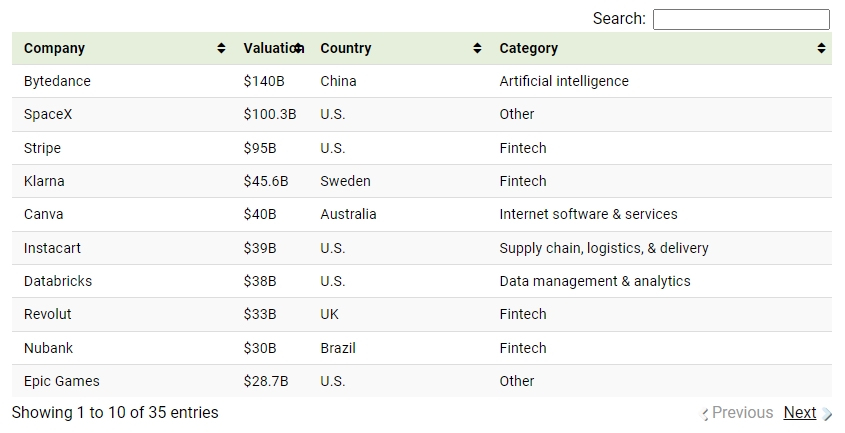Click the Showing 1 to 10 entries text
Image resolution: width=845 pixels, height=433 pixels.
115,413
